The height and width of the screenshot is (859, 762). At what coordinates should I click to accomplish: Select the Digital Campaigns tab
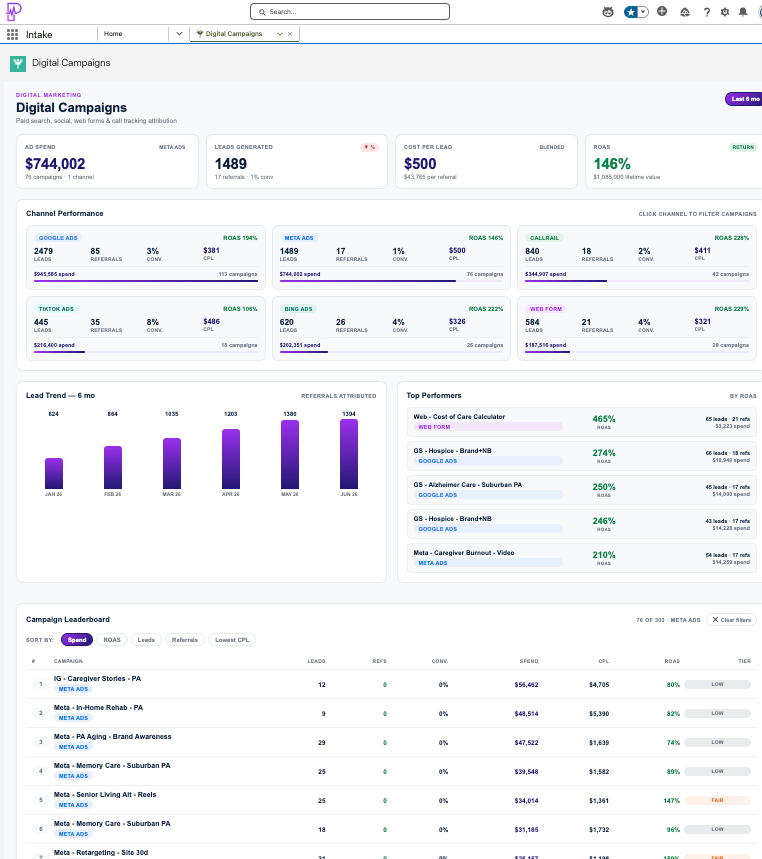tap(233, 34)
